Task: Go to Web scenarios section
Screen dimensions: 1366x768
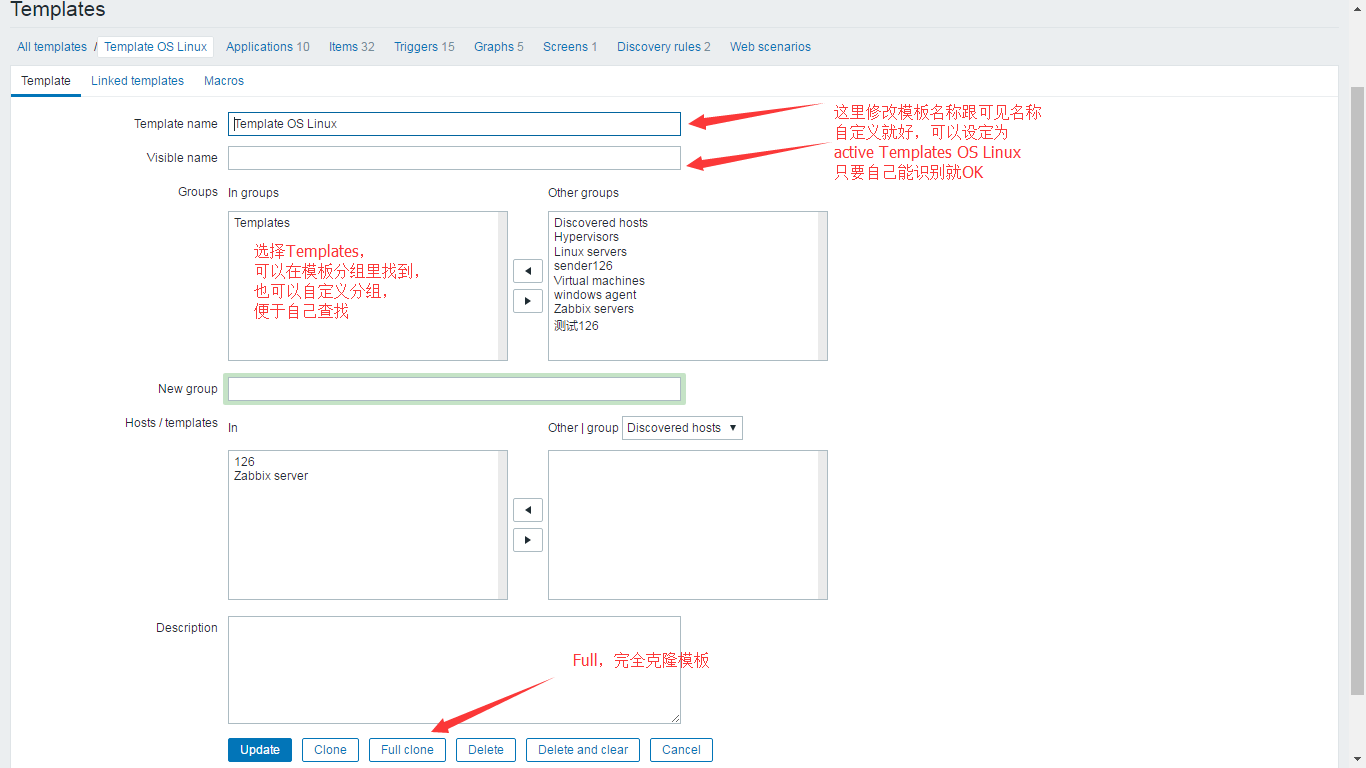Action: tap(770, 47)
